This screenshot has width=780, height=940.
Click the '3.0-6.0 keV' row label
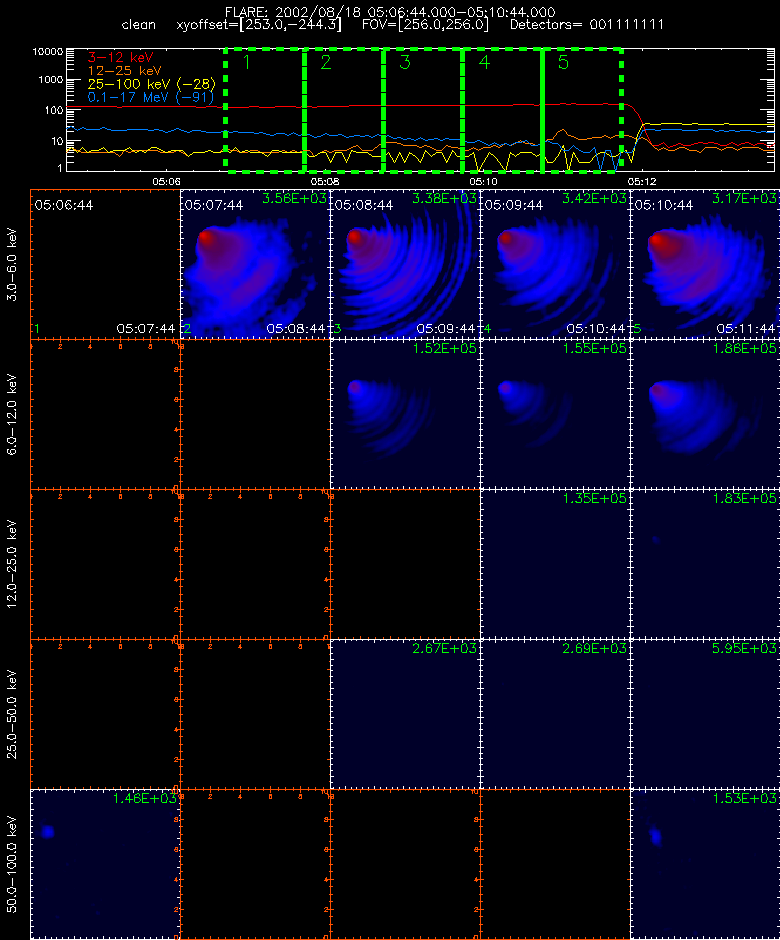click(12, 264)
